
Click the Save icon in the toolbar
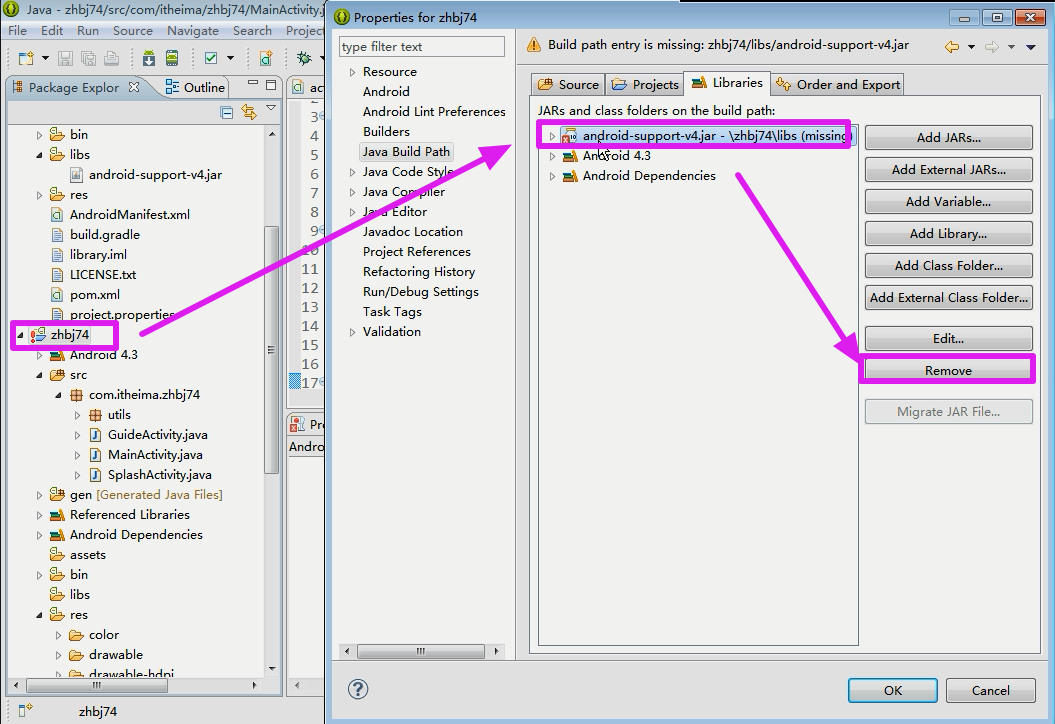(x=65, y=59)
